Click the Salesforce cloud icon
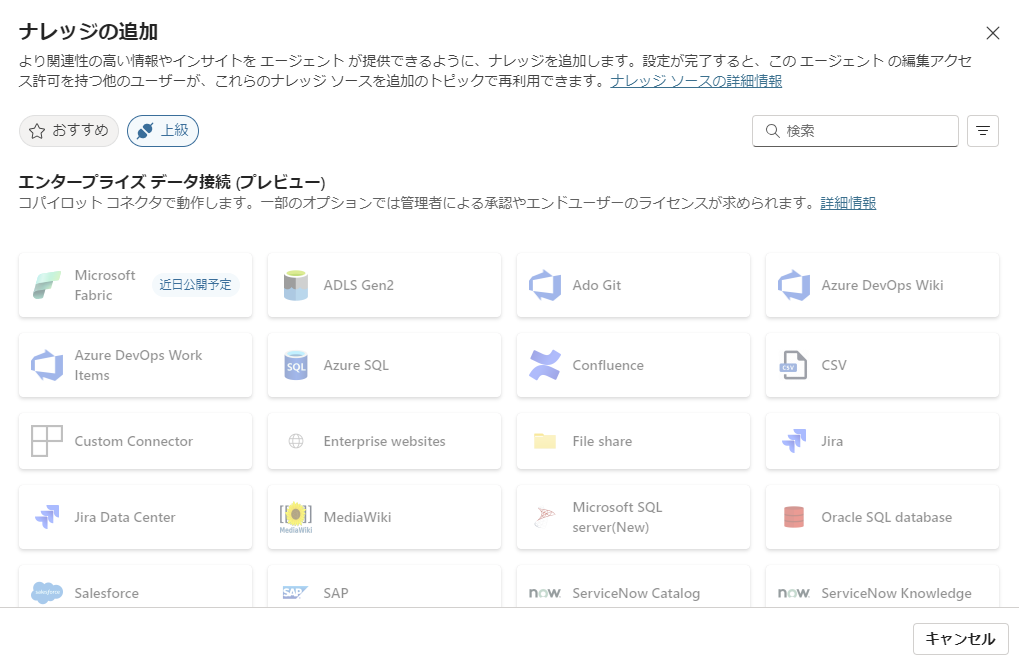 click(47, 593)
